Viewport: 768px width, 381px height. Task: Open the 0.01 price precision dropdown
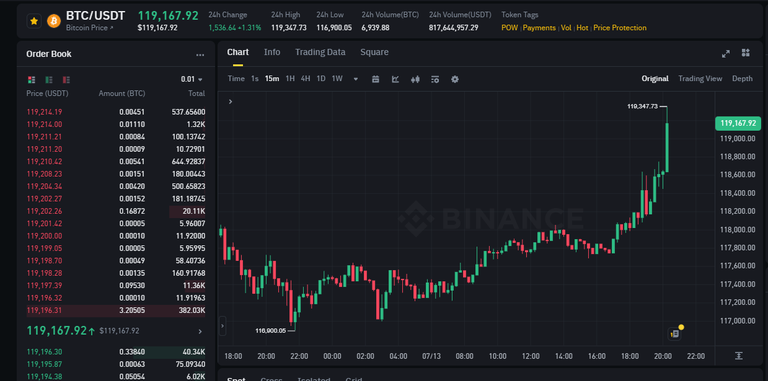pyautogui.click(x=192, y=79)
